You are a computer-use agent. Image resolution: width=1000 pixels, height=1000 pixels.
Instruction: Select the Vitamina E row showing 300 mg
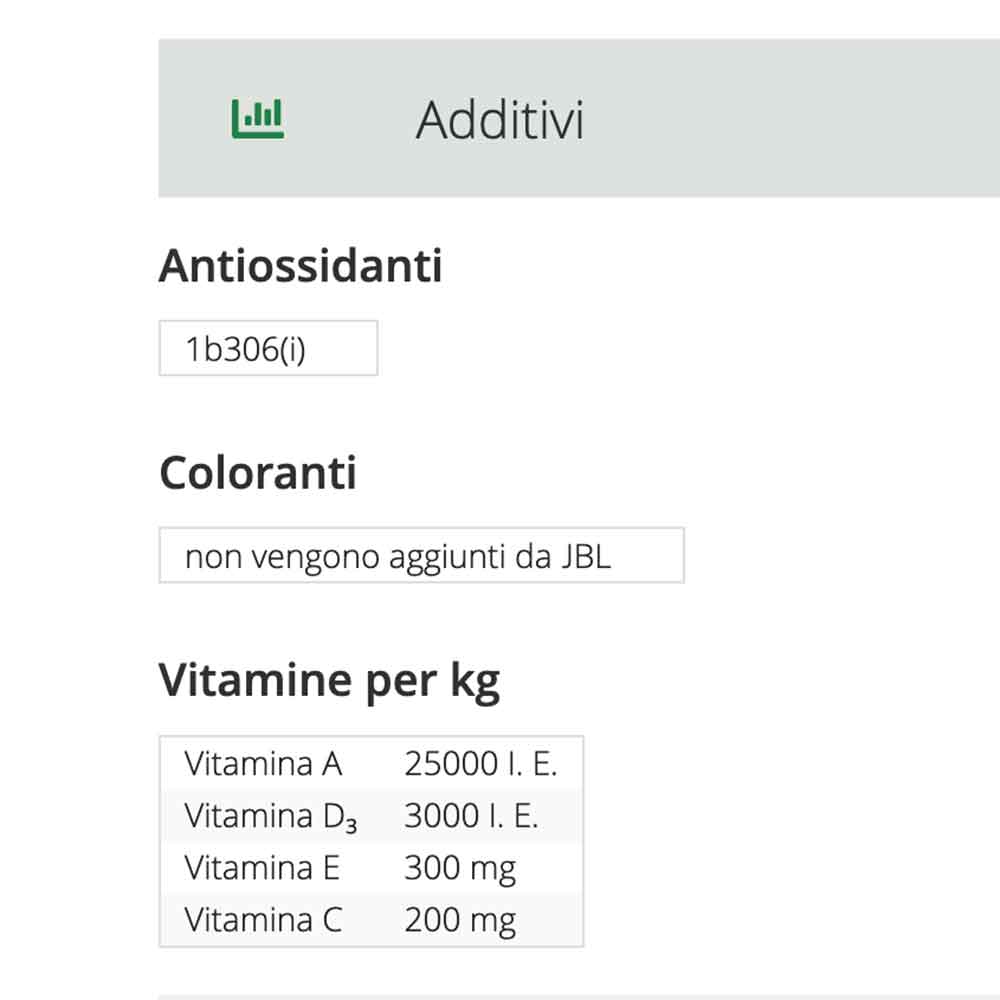click(370, 867)
